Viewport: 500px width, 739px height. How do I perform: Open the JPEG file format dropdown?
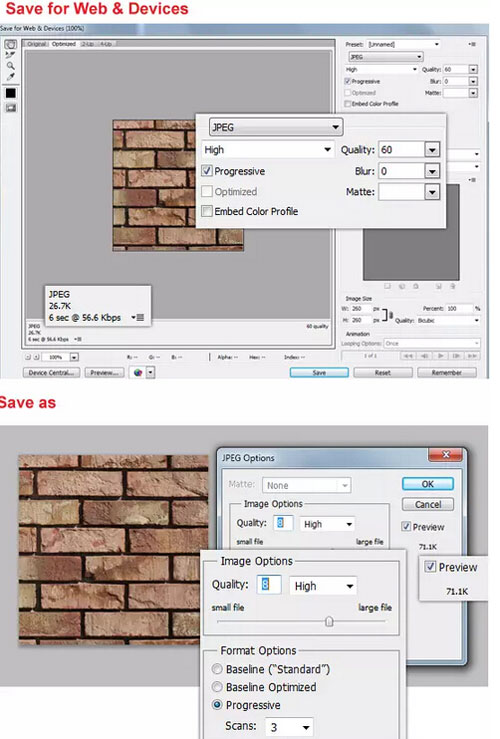276,127
